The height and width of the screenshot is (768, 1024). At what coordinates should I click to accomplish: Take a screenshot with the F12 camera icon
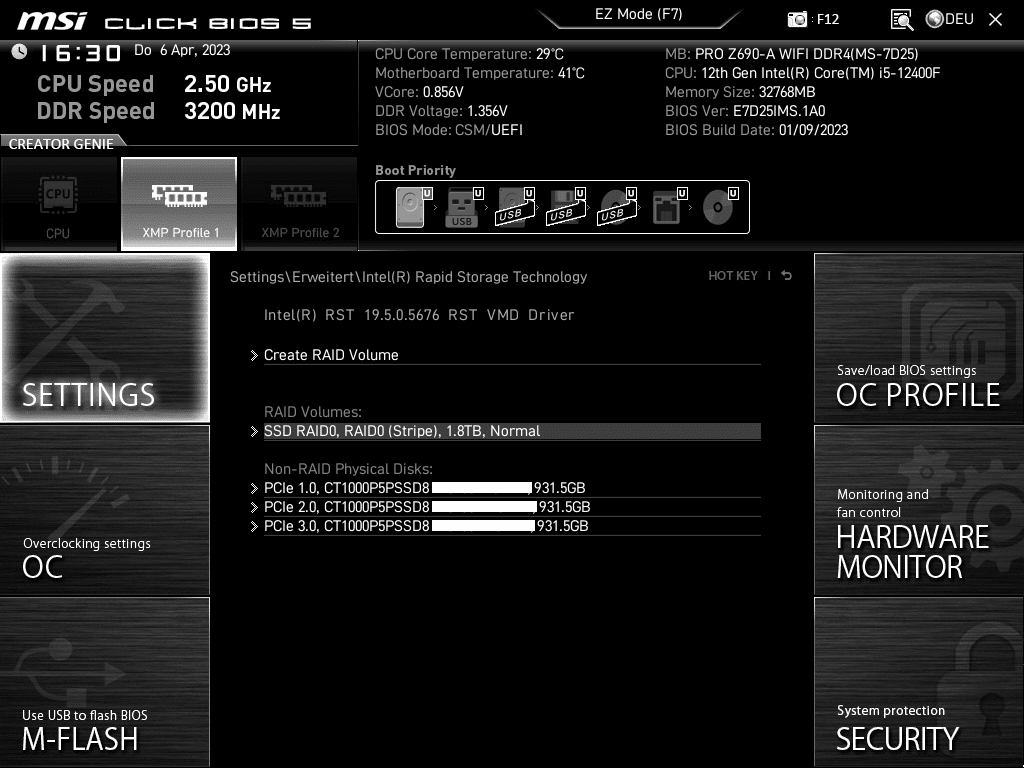(797, 19)
